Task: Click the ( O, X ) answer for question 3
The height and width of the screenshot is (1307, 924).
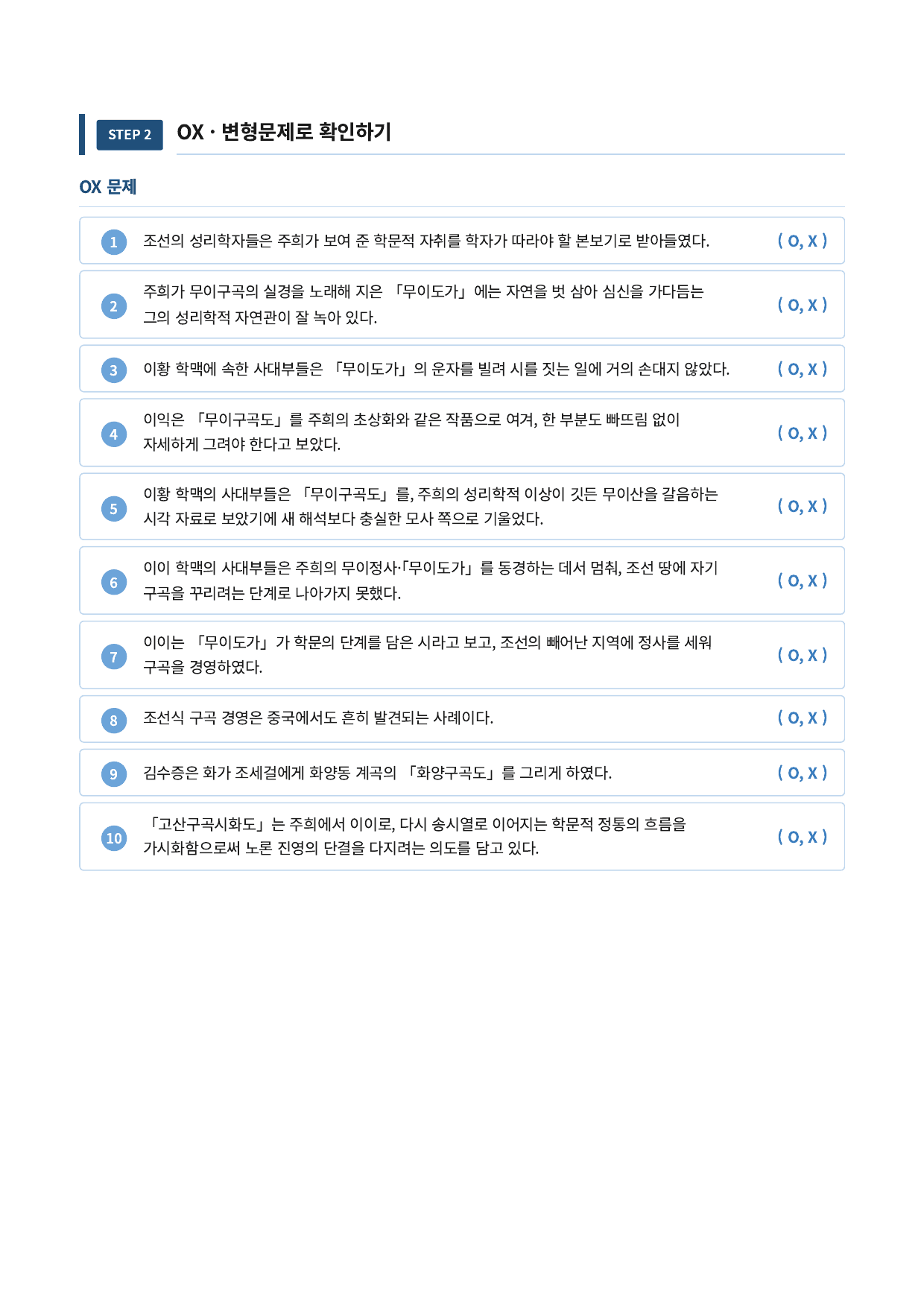Action: [803, 369]
